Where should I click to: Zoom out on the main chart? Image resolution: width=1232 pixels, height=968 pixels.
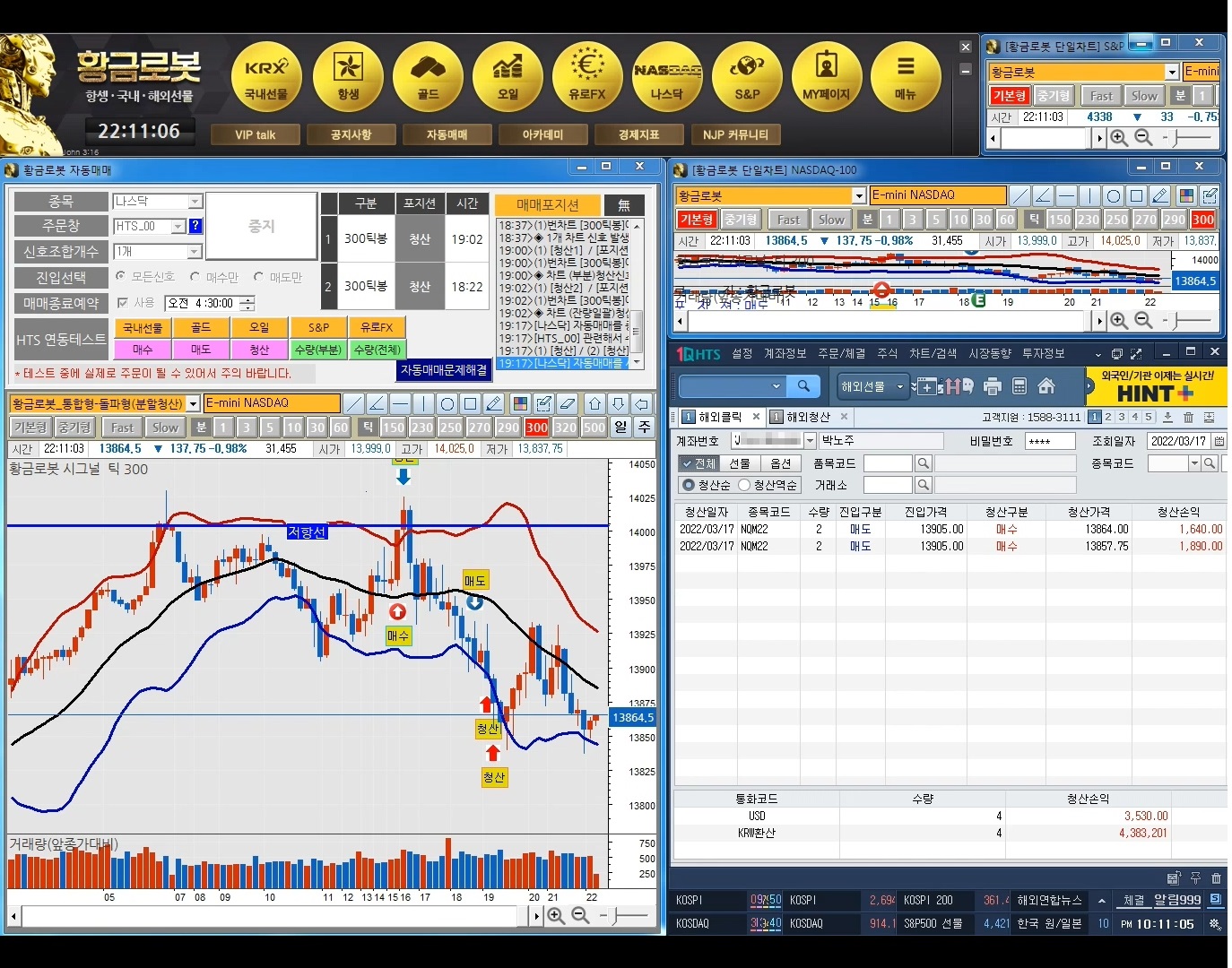click(580, 915)
